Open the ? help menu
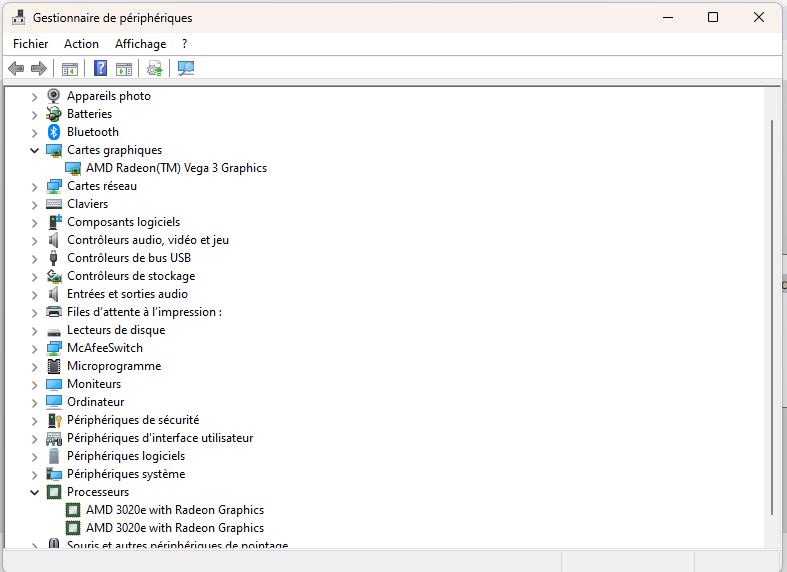Screen dimensions: 787x572 pos(185,44)
